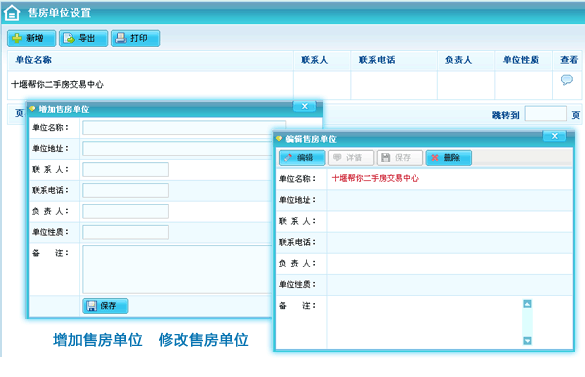Click the 导出 export button

point(84,38)
